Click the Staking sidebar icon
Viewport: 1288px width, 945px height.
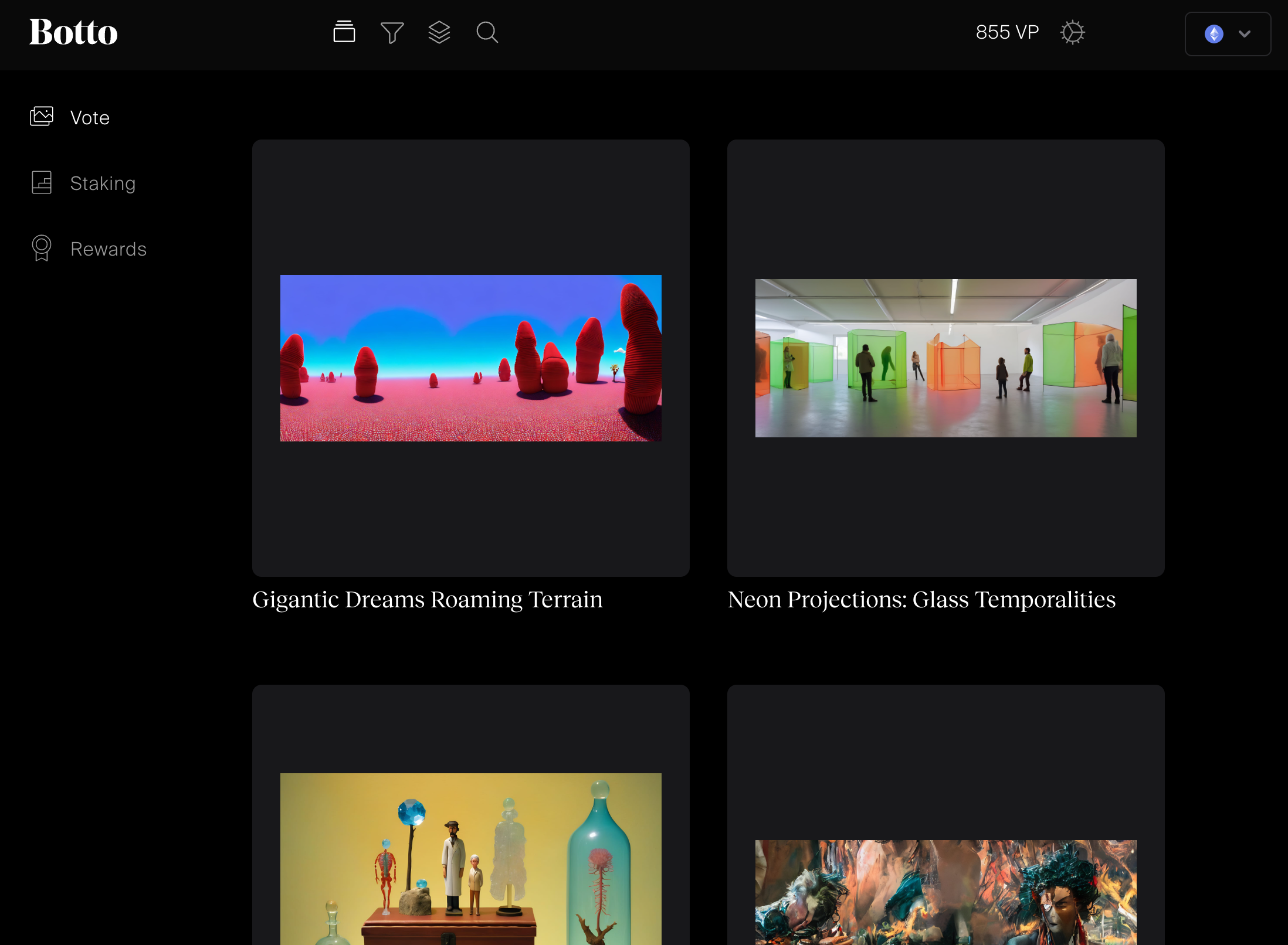click(x=42, y=182)
